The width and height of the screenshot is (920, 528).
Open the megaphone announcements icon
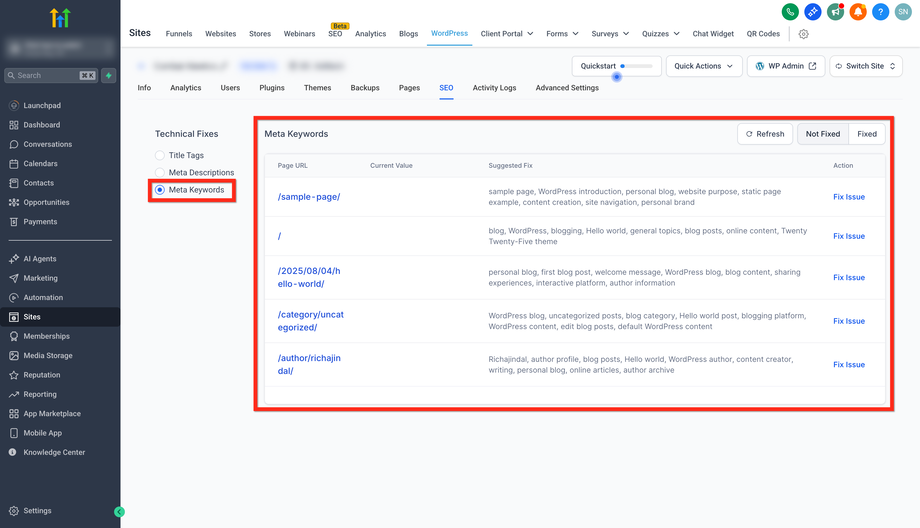coord(836,12)
